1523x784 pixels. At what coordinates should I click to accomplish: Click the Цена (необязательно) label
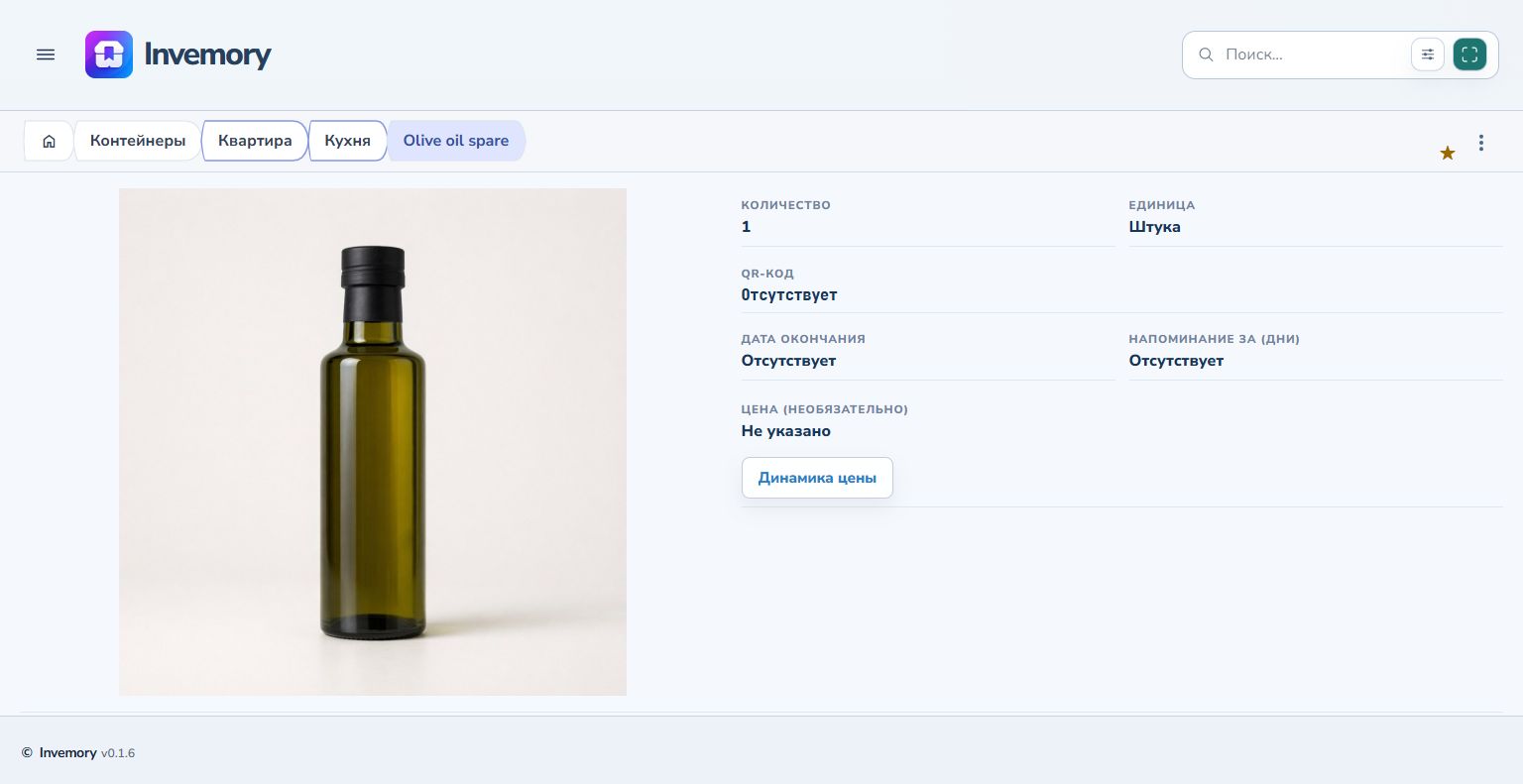click(x=825, y=409)
